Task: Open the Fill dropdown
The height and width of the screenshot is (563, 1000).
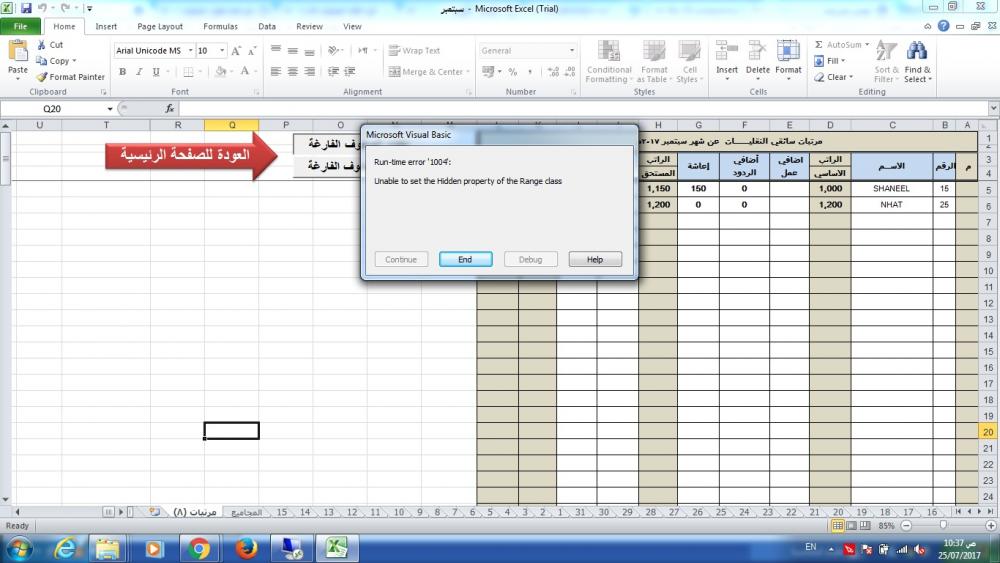Action: [830, 61]
